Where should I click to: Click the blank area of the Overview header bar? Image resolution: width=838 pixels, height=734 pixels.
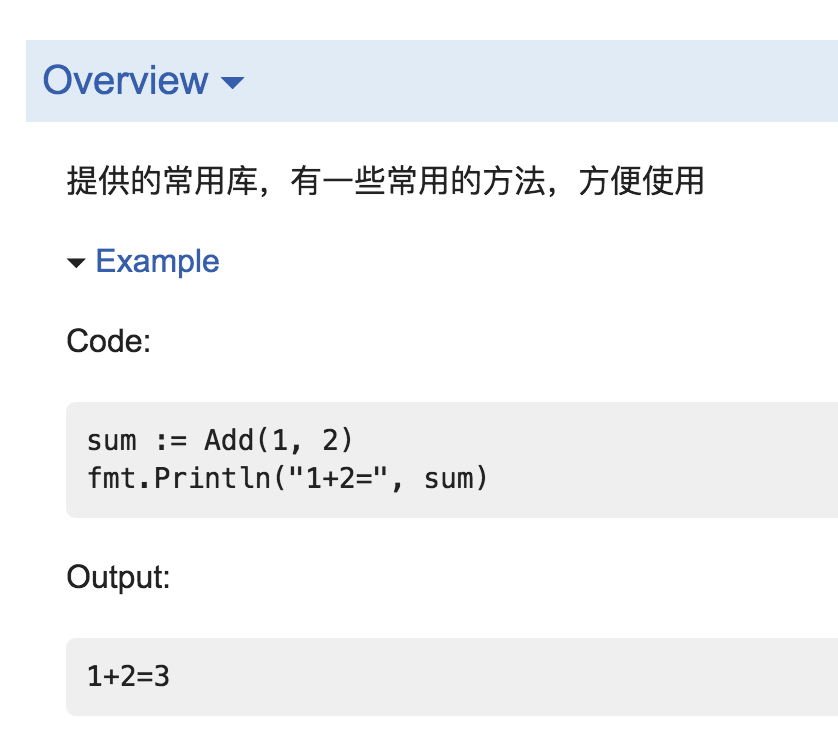(534, 81)
